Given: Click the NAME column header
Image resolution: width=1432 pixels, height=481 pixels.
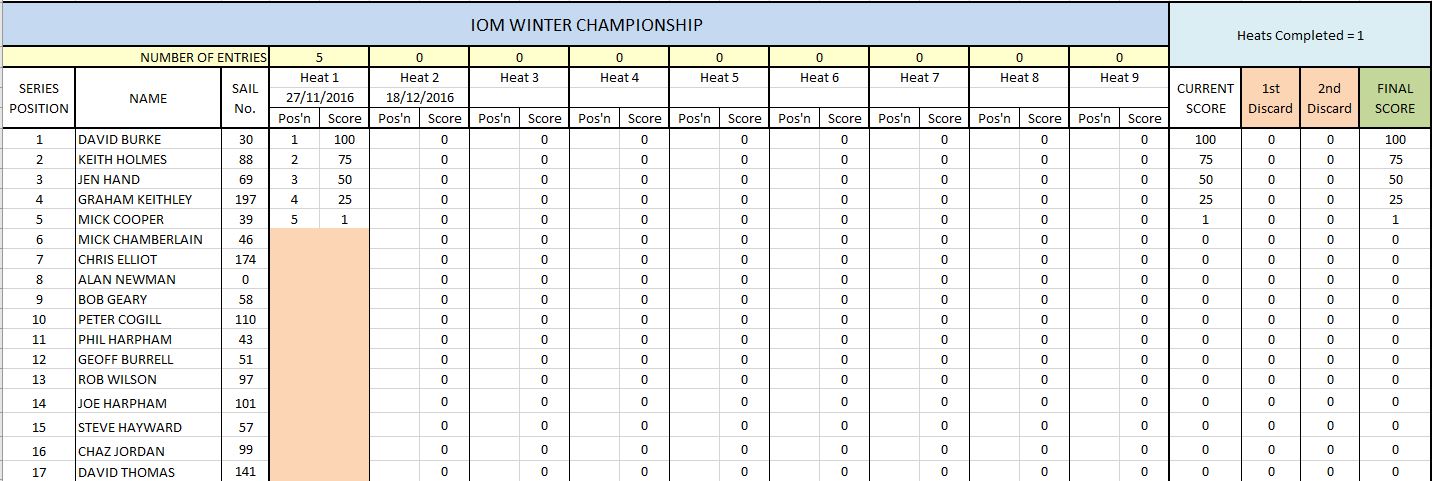Looking at the screenshot, I should tap(148, 98).
